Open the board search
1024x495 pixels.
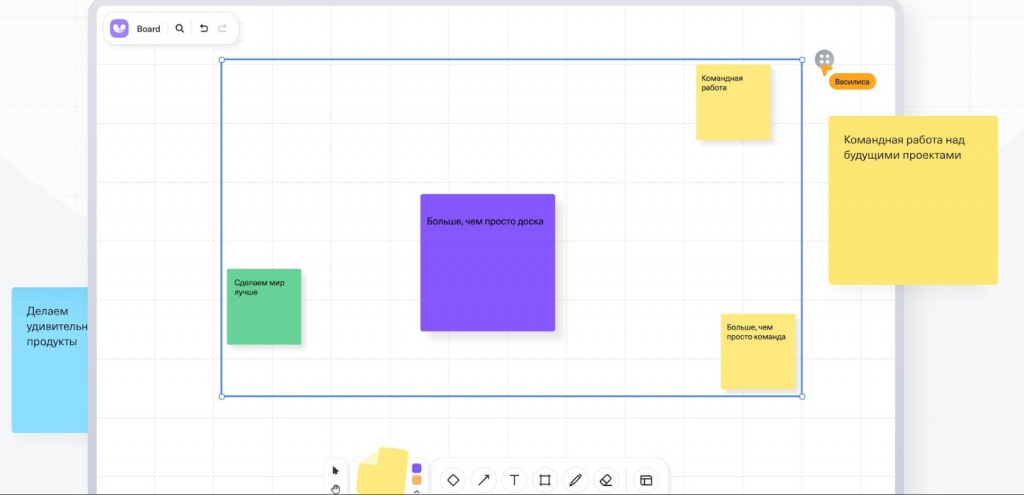point(180,29)
